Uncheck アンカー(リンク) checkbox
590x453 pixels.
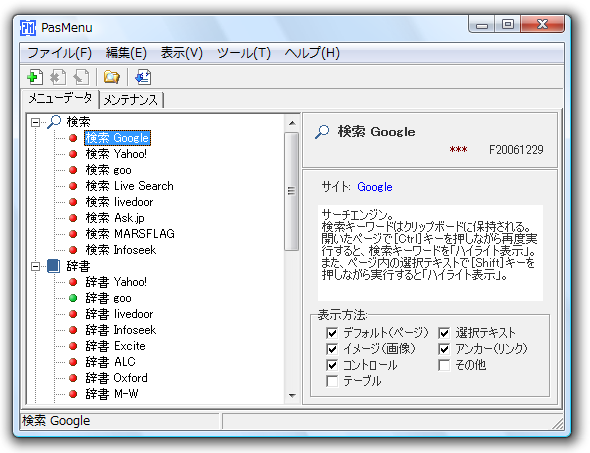(x=444, y=349)
